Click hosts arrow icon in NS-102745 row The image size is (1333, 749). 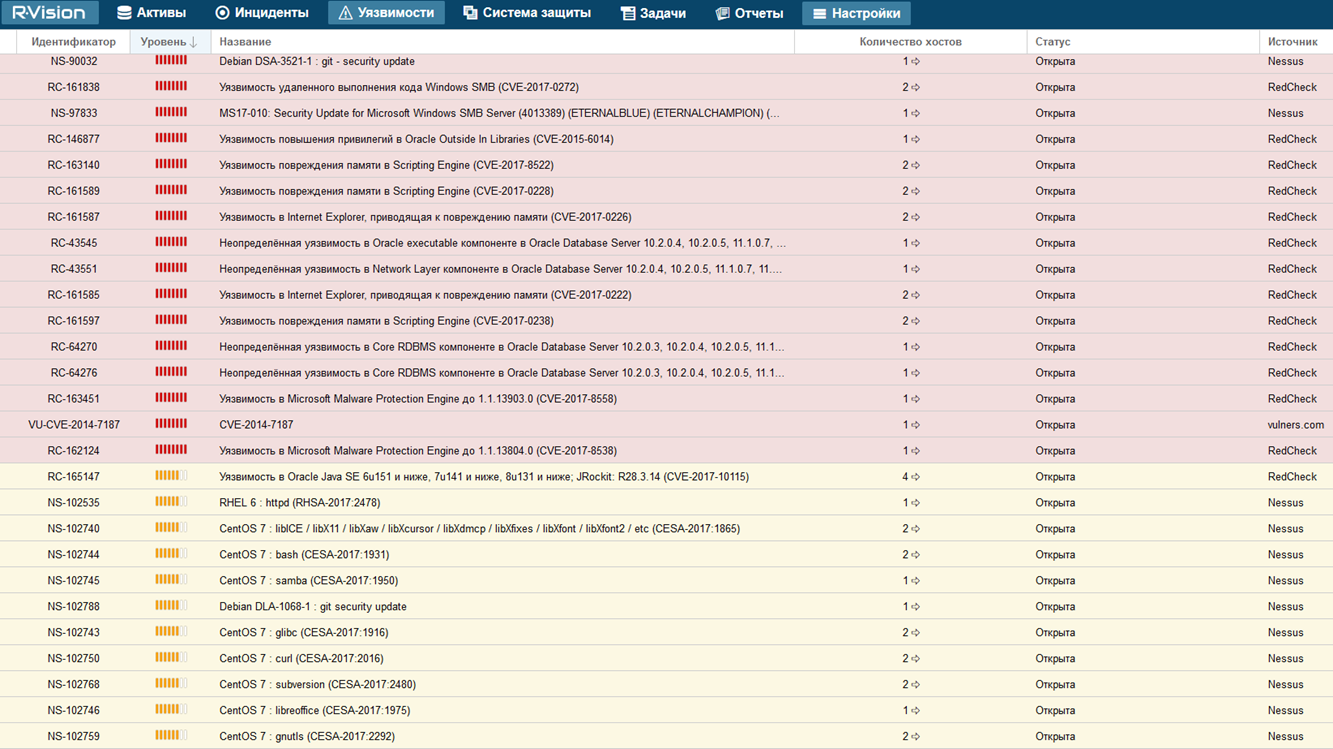pos(915,582)
